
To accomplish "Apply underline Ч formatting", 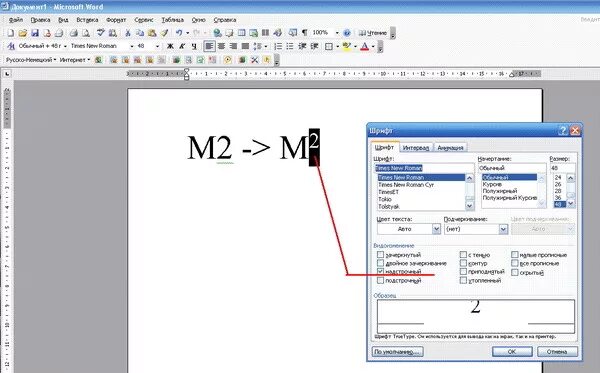I will pyautogui.click(x=194, y=46).
